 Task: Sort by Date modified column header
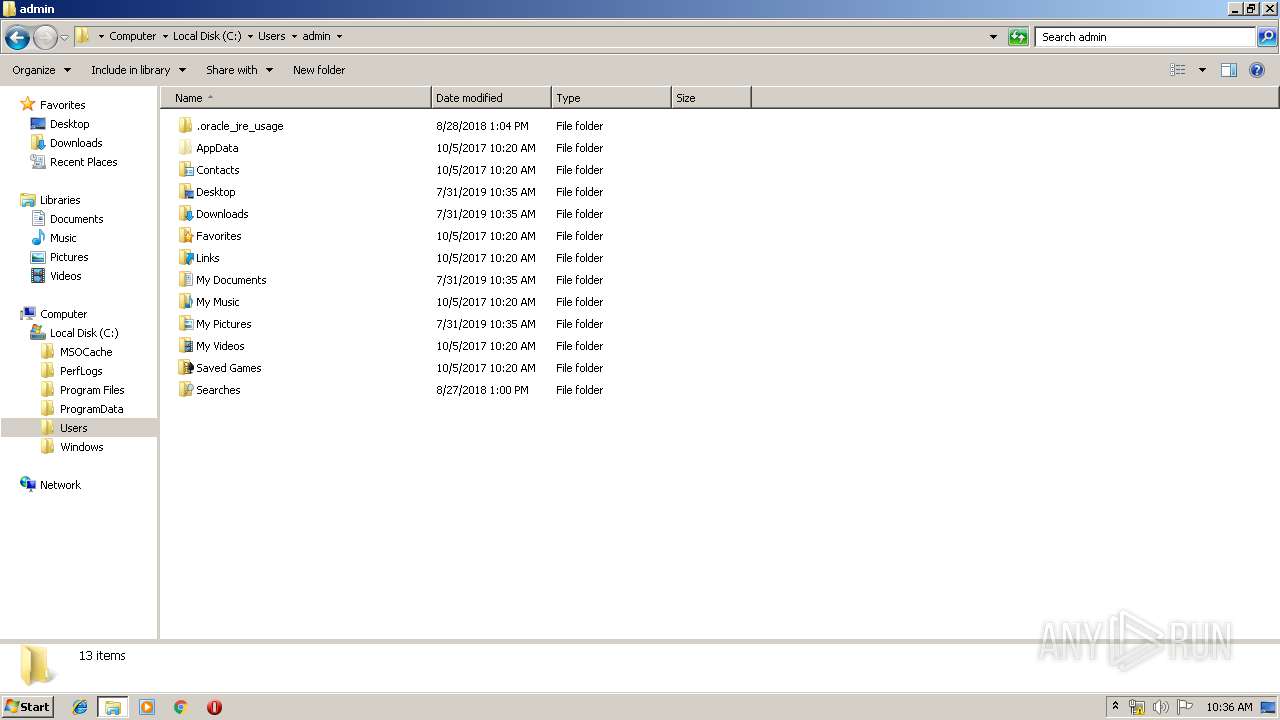tap(491, 98)
